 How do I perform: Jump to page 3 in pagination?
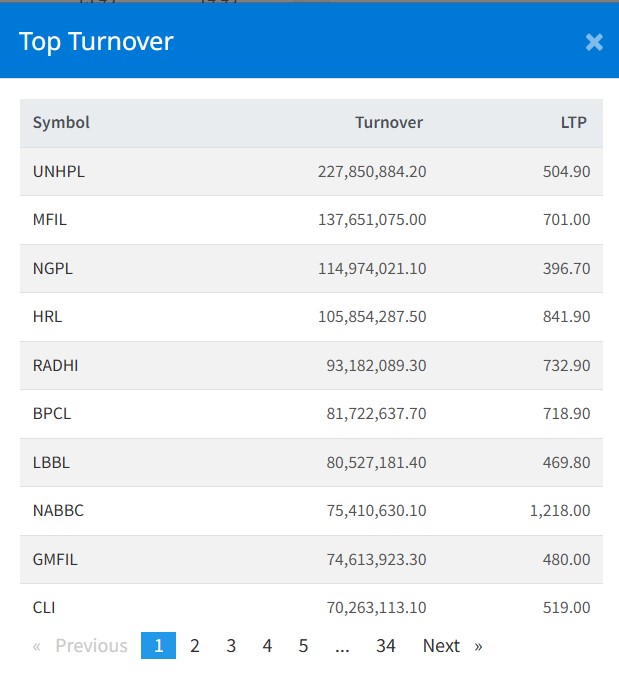coord(231,646)
